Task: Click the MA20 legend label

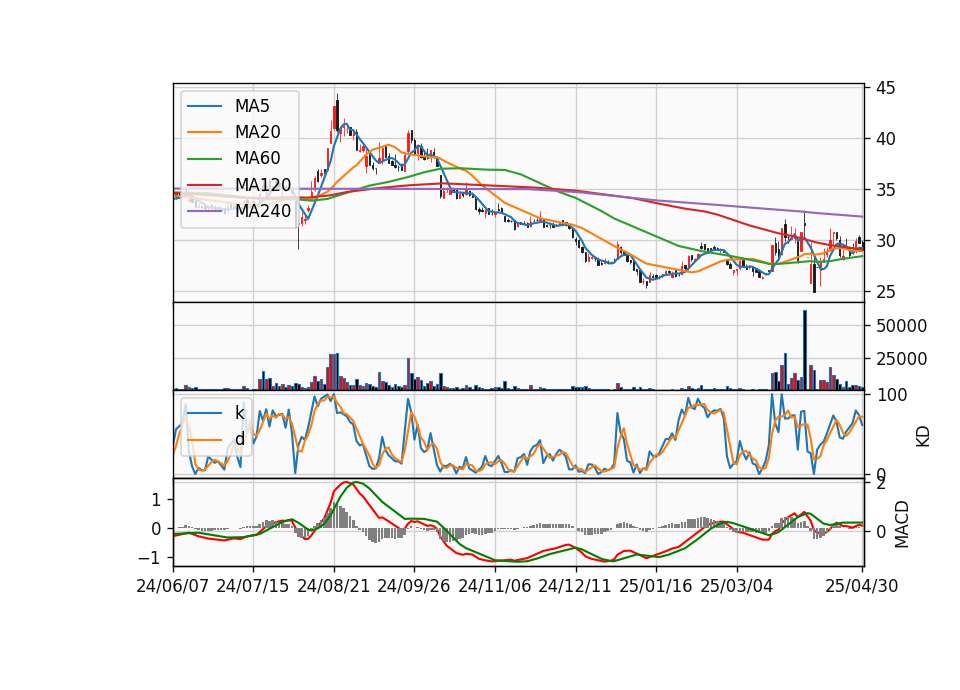Action: click(x=257, y=132)
